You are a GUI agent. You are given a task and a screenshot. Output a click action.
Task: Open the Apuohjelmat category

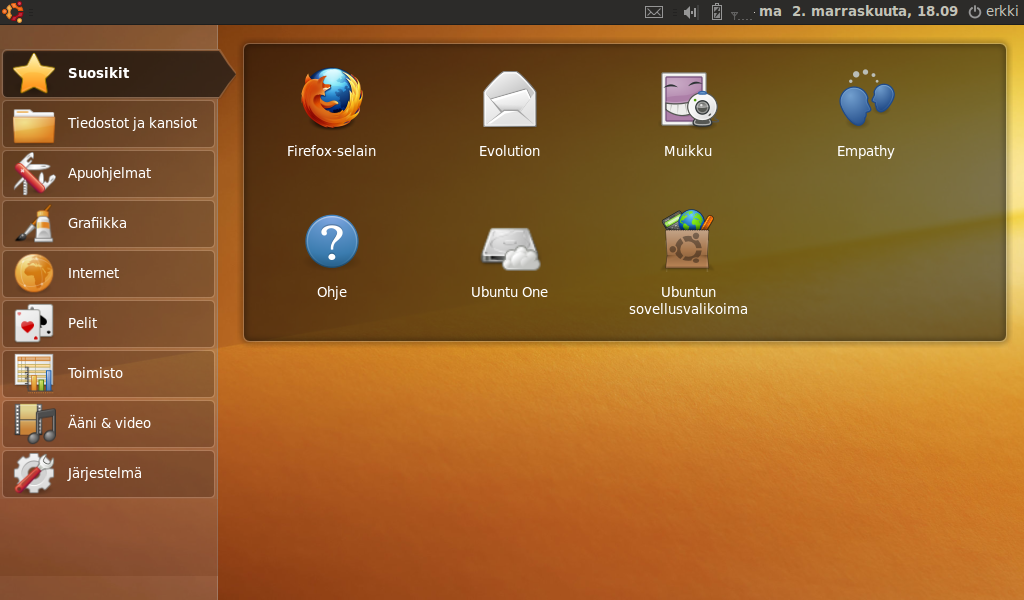pyautogui.click(x=108, y=173)
